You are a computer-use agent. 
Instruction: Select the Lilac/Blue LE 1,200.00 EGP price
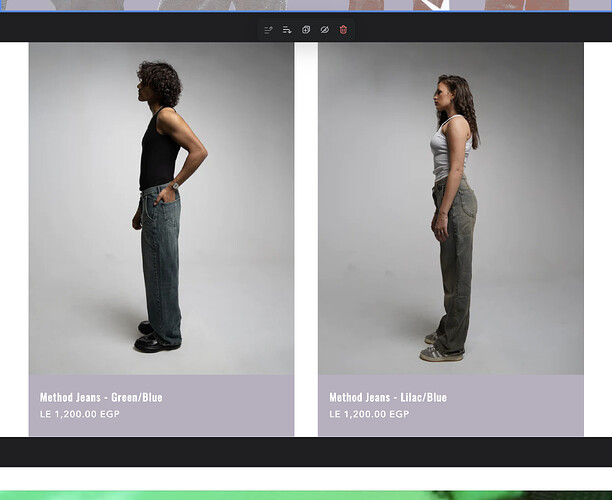(x=369, y=414)
